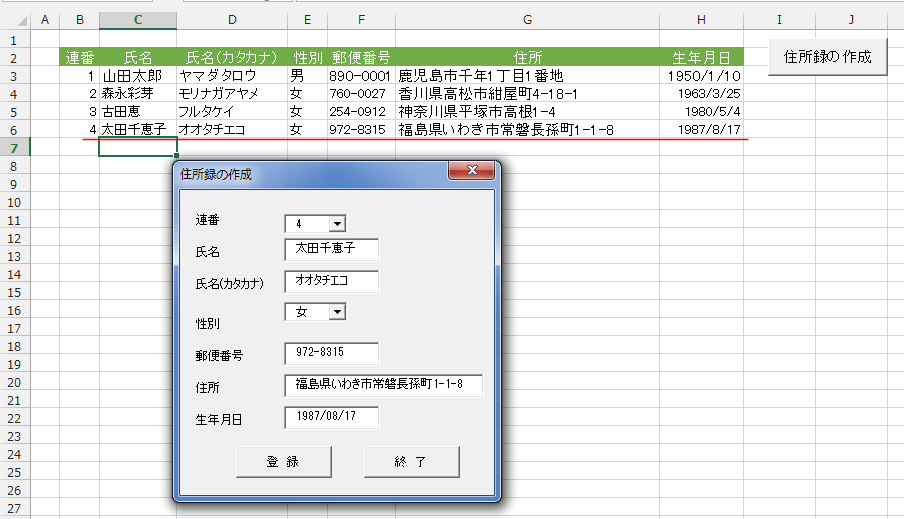Click the 生年月日 field showing 1987/08/17

pyautogui.click(x=332, y=417)
